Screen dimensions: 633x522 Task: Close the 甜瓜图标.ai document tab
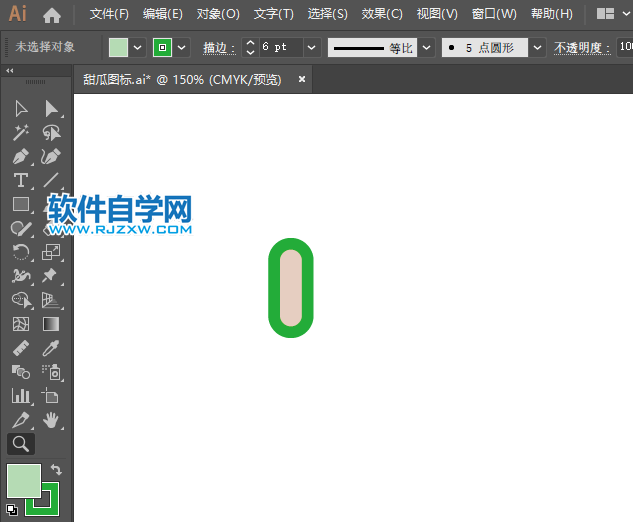click(x=302, y=80)
